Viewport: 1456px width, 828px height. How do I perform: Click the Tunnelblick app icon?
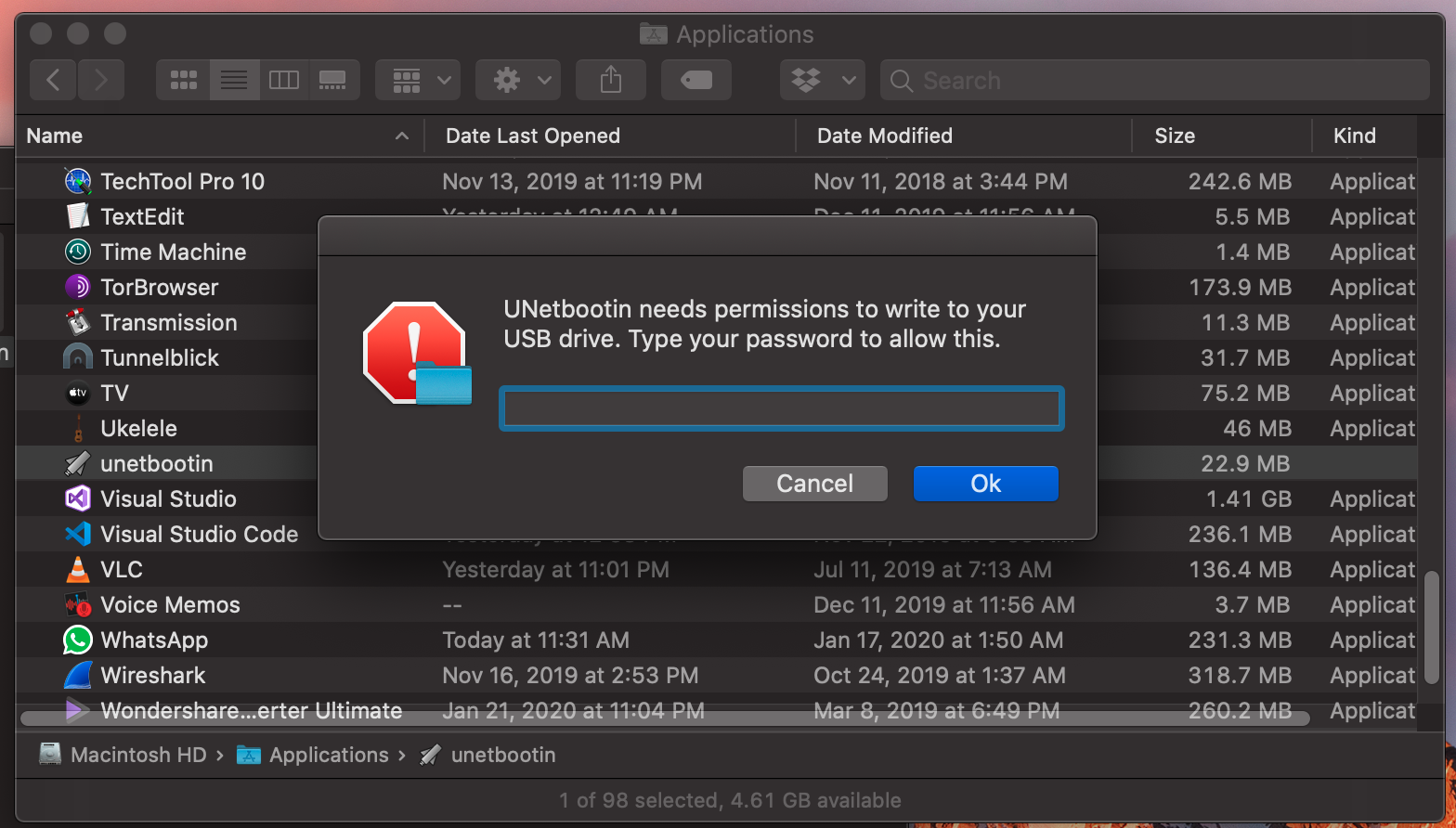78,357
